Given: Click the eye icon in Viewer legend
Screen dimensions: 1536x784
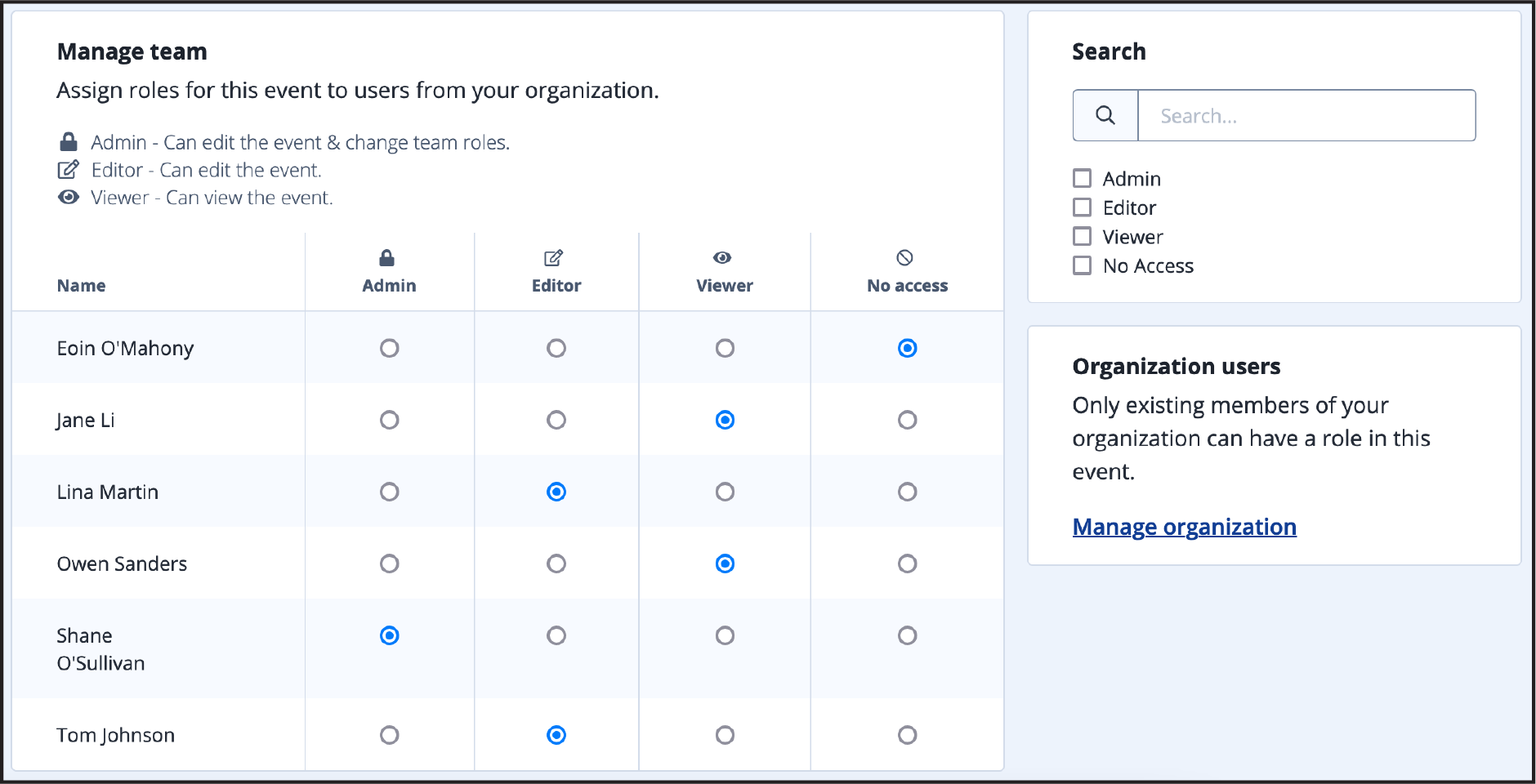Looking at the screenshot, I should pos(69,197).
